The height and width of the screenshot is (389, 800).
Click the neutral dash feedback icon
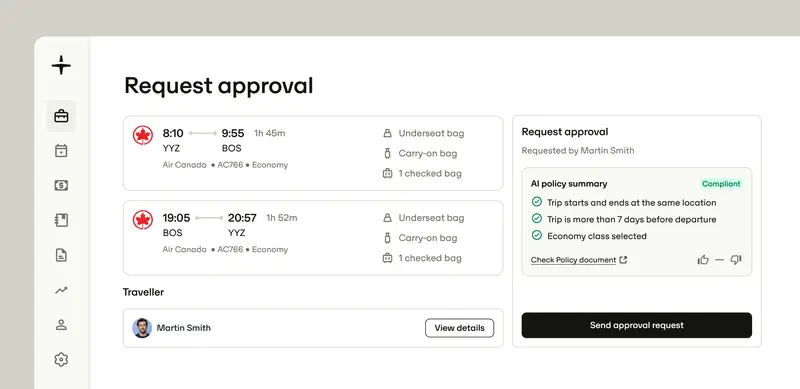pyautogui.click(x=719, y=260)
